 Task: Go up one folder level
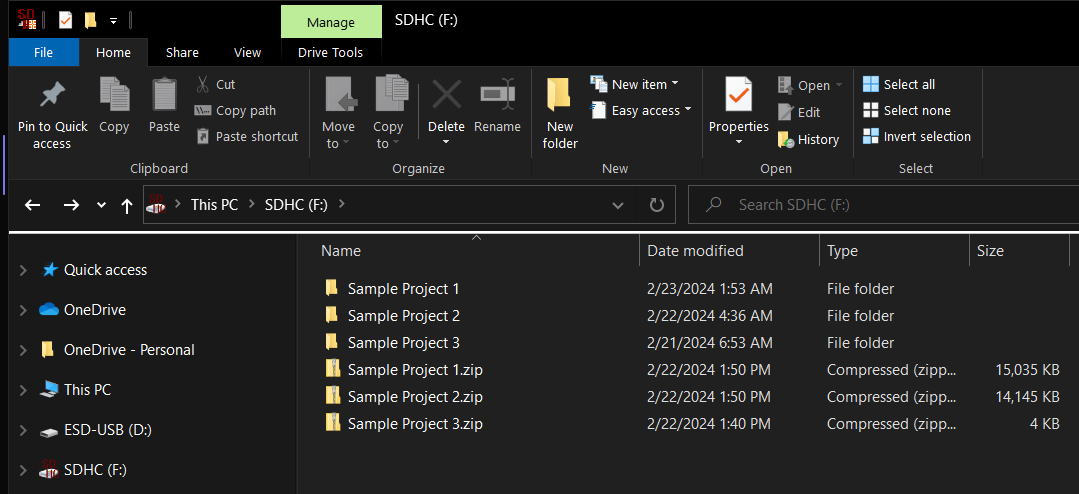tap(127, 205)
